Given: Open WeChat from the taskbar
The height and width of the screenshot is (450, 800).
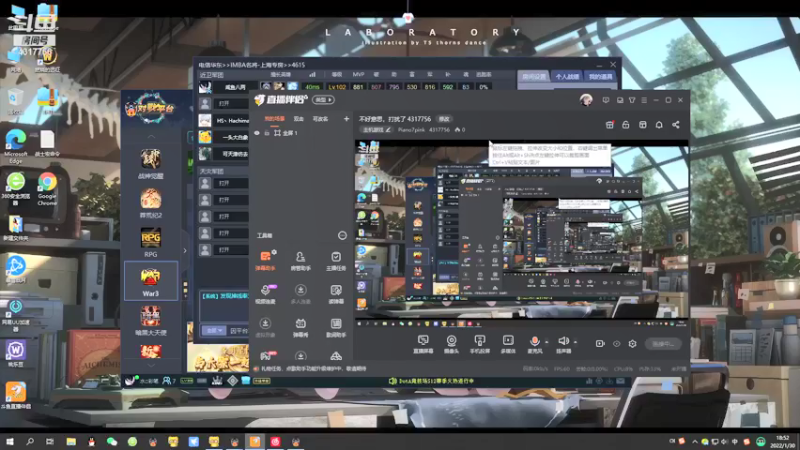Looking at the screenshot, I should click(x=112, y=441).
